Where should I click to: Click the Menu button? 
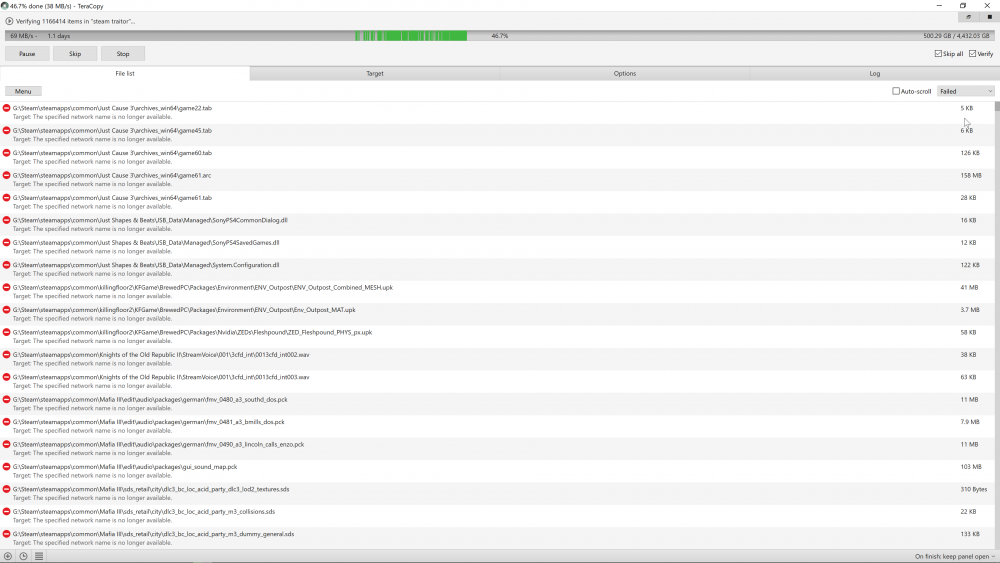pyautogui.click(x=23, y=91)
